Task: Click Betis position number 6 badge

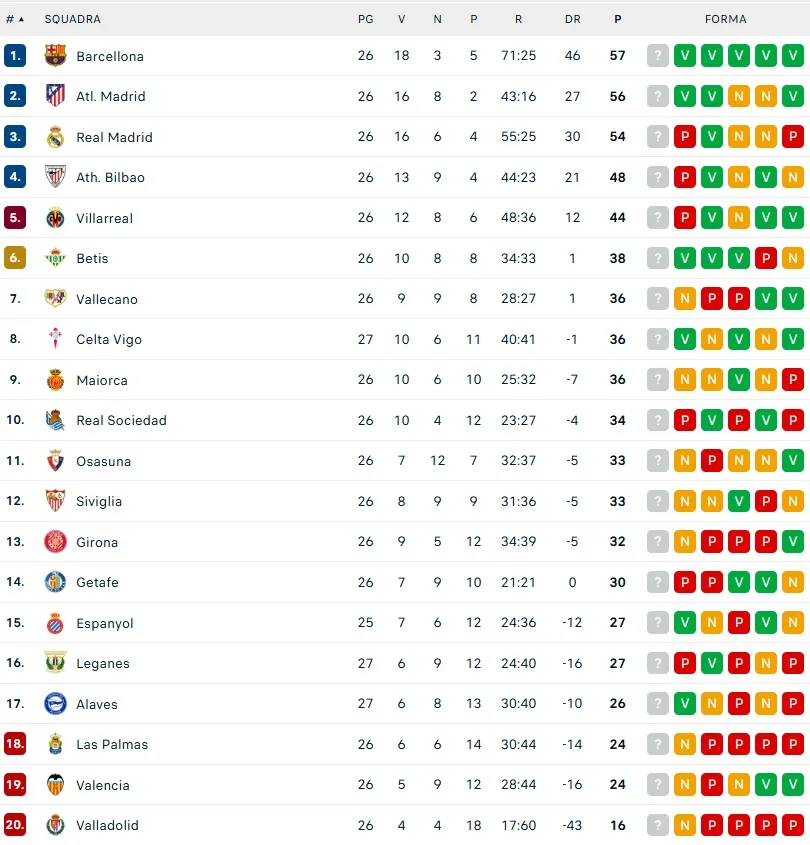Action: [x=15, y=258]
